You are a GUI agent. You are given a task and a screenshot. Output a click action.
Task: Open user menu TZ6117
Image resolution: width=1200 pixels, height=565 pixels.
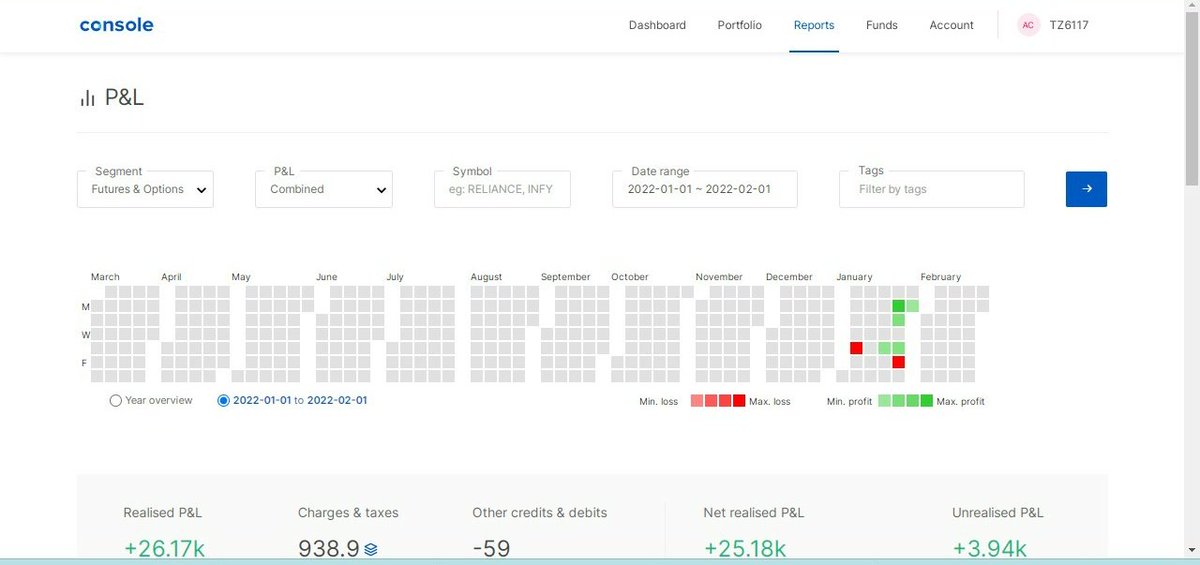point(1069,25)
